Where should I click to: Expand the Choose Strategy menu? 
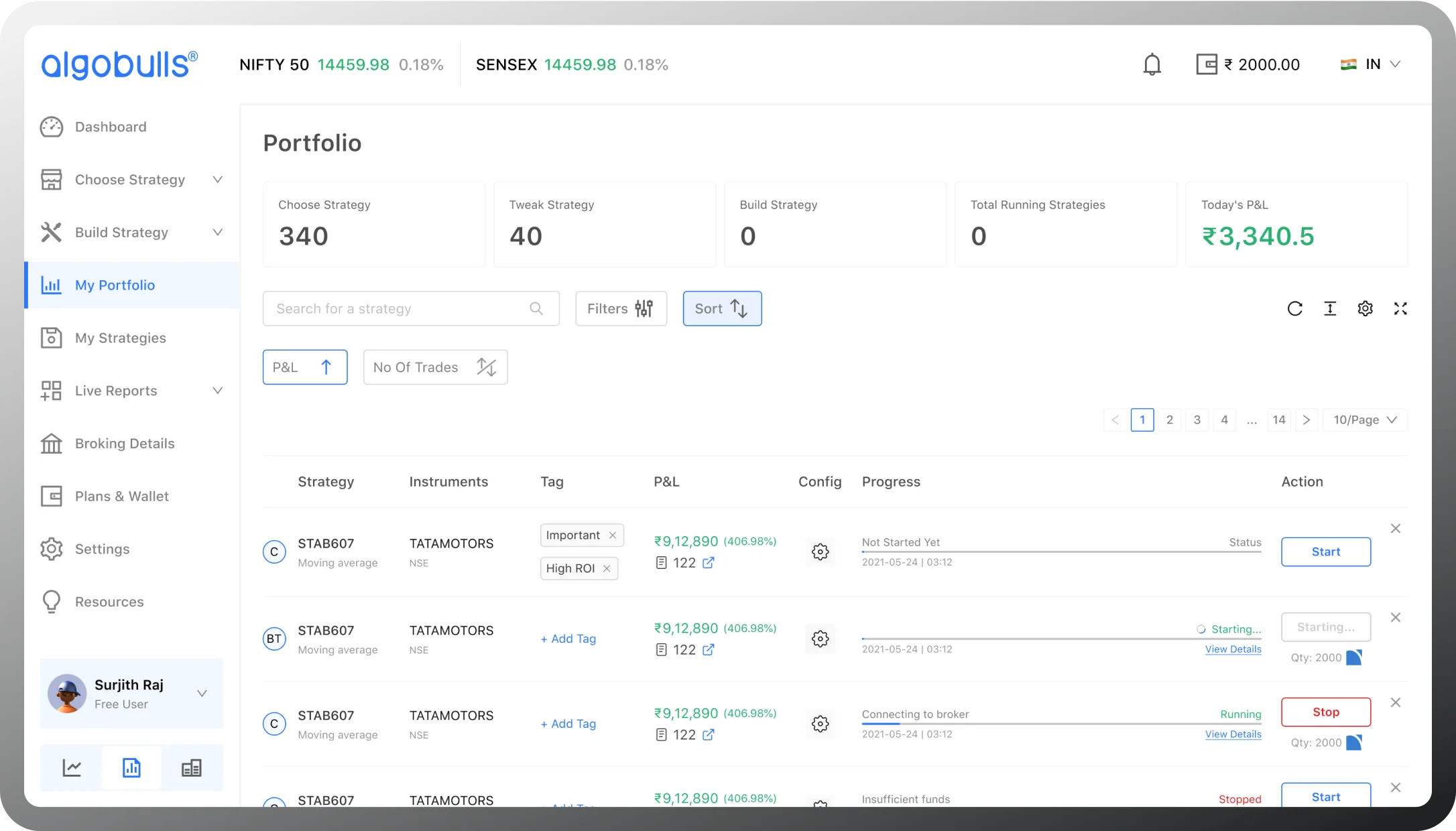tap(131, 180)
